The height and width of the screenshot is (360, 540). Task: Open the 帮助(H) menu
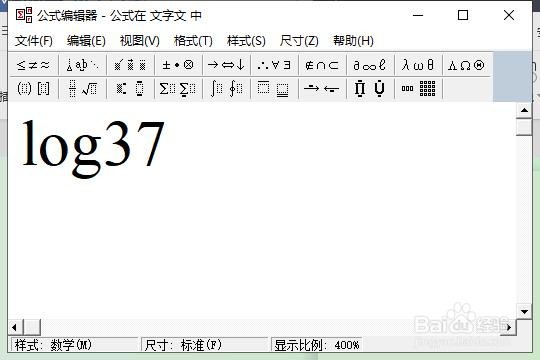(353, 41)
